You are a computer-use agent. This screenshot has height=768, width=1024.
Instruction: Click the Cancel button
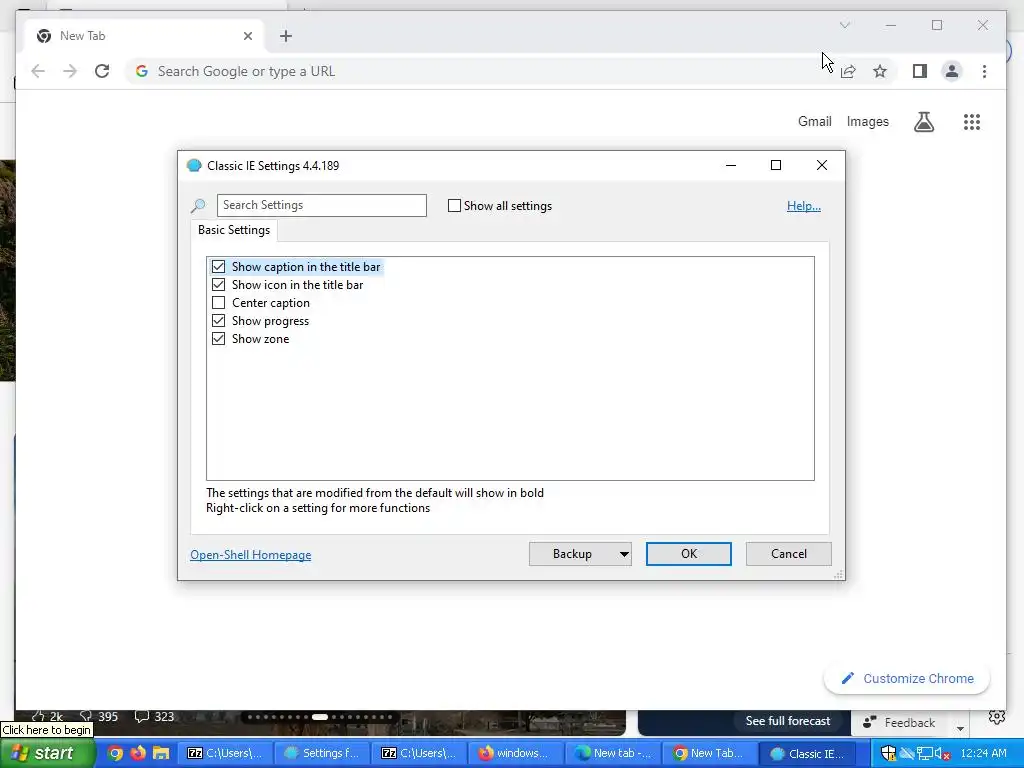click(788, 554)
